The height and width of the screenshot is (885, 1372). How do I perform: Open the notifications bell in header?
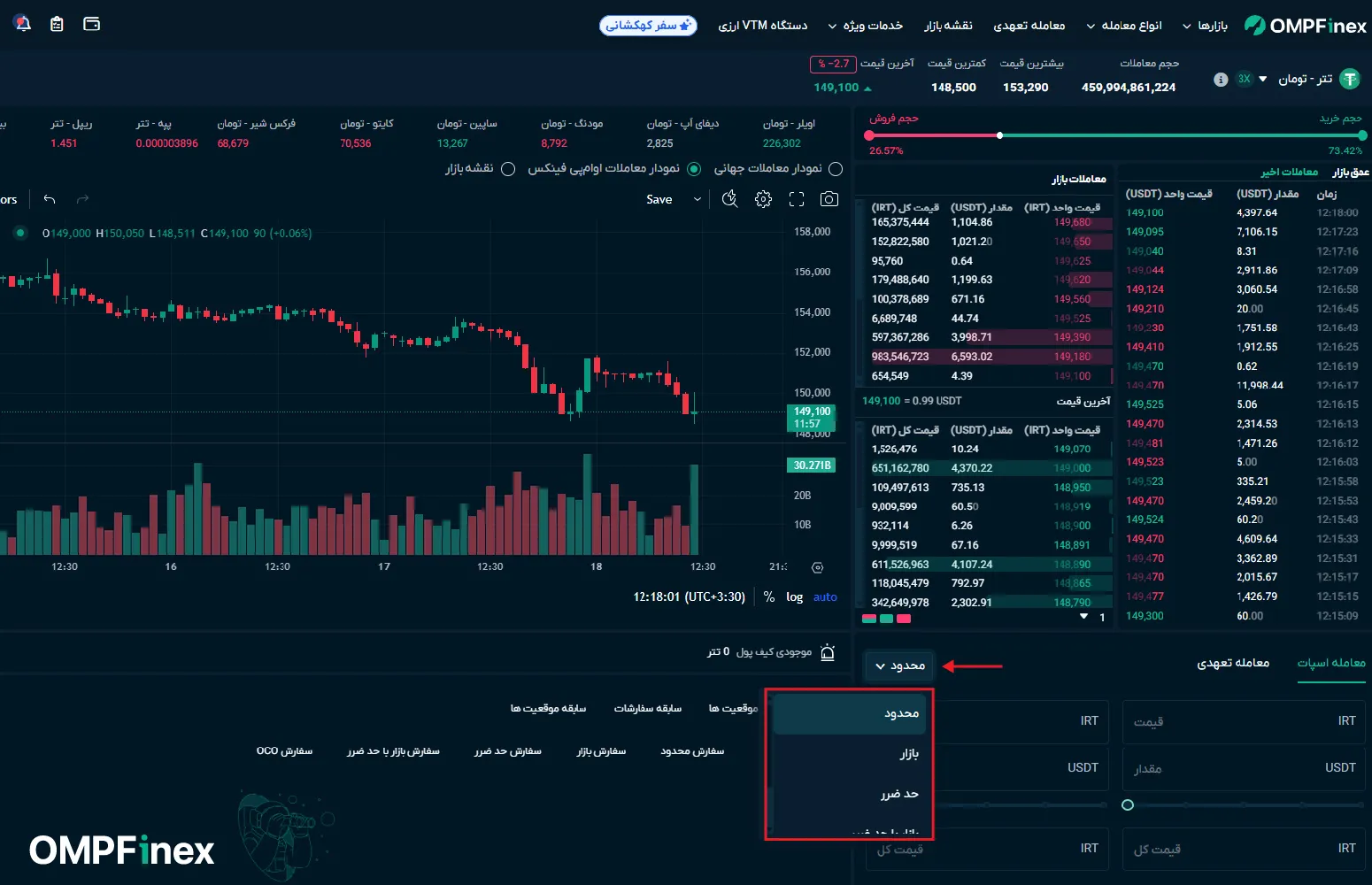click(x=23, y=24)
